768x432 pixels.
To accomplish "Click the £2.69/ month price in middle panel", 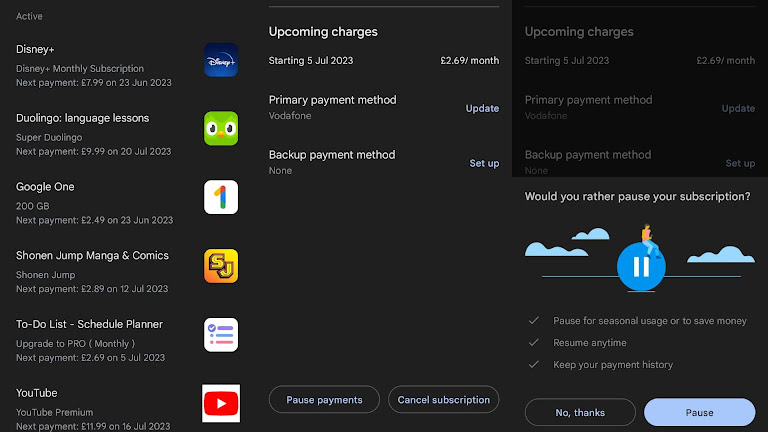I will [x=470, y=61].
